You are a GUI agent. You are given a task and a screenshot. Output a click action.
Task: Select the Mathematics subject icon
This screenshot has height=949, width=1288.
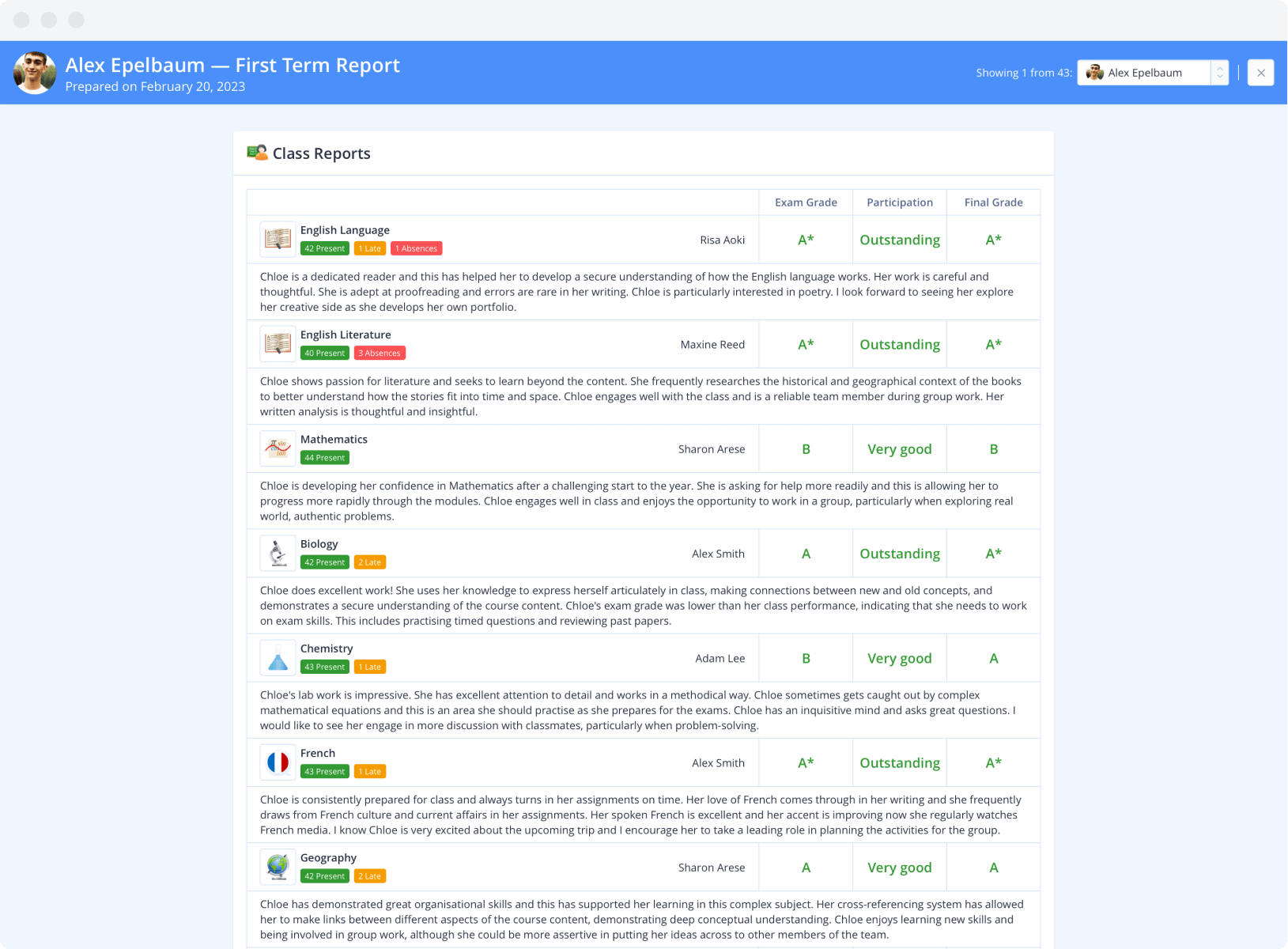[x=278, y=448]
